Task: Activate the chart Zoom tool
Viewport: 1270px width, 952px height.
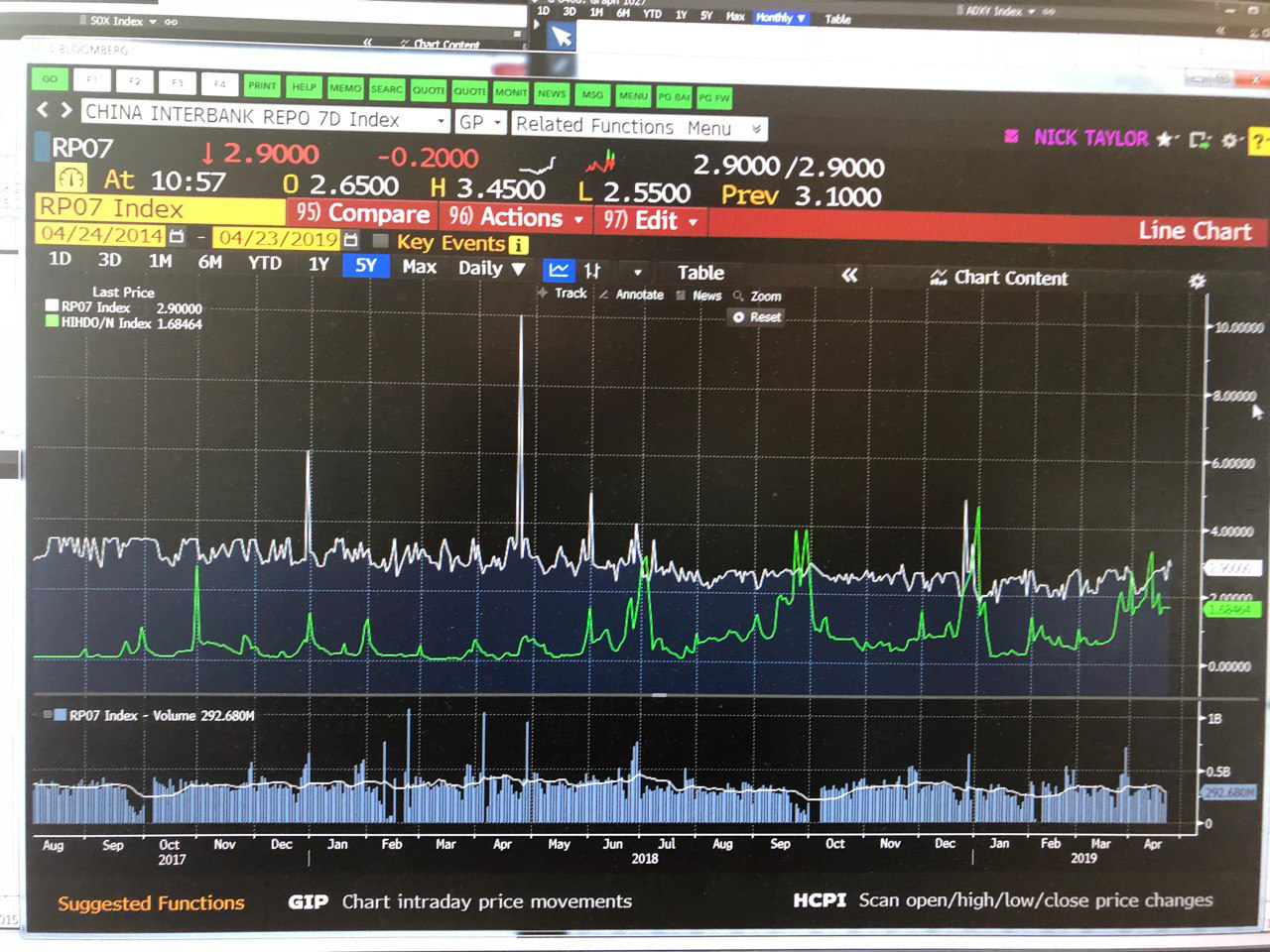Action: point(757,297)
